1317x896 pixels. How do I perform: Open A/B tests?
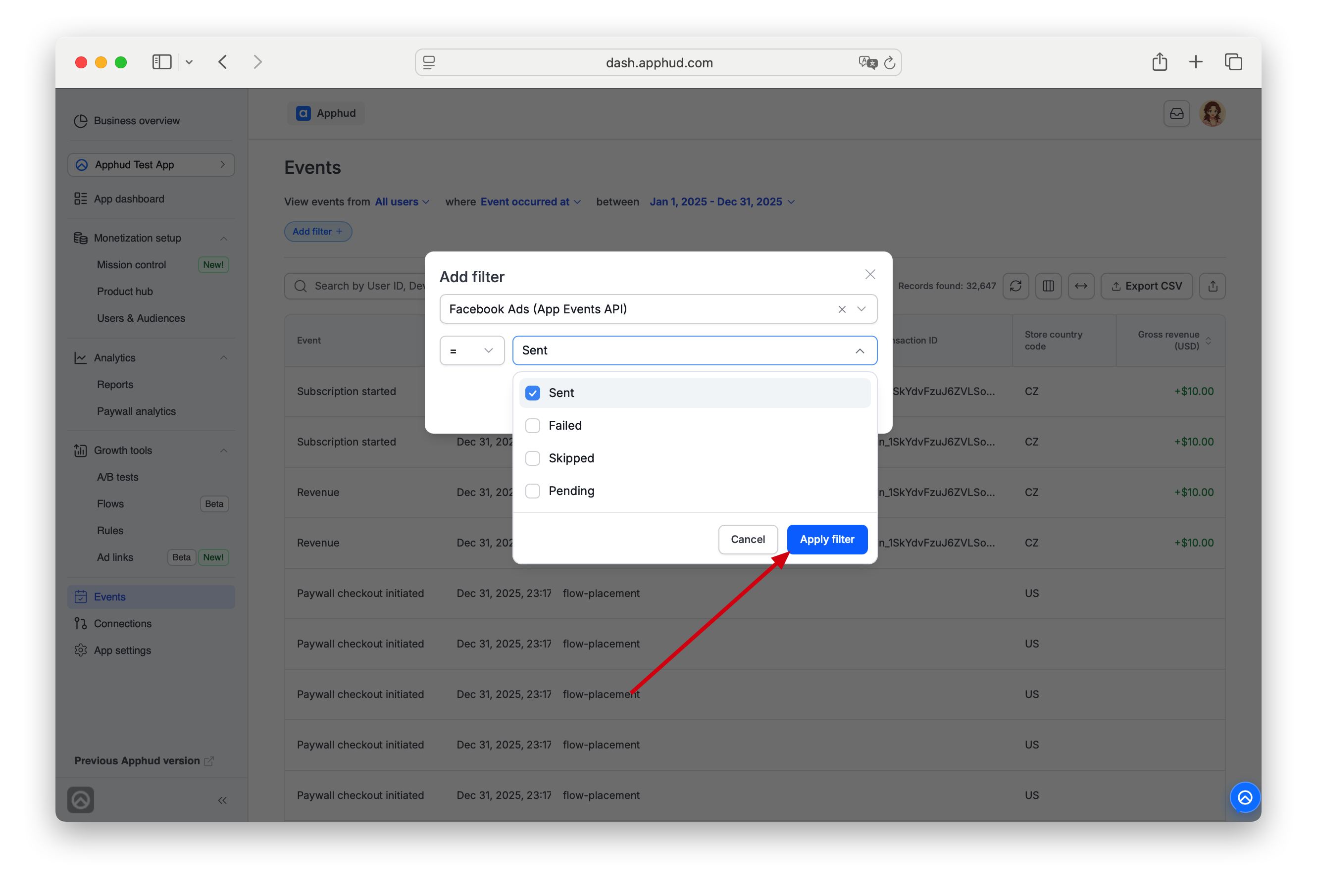pyautogui.click(x=117, y=477)
